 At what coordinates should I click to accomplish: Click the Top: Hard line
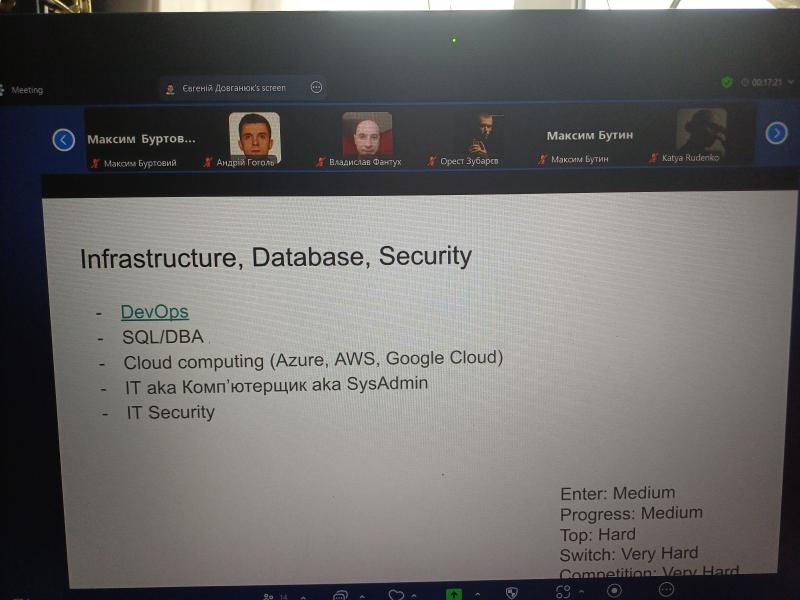click(x=598, y=535)
